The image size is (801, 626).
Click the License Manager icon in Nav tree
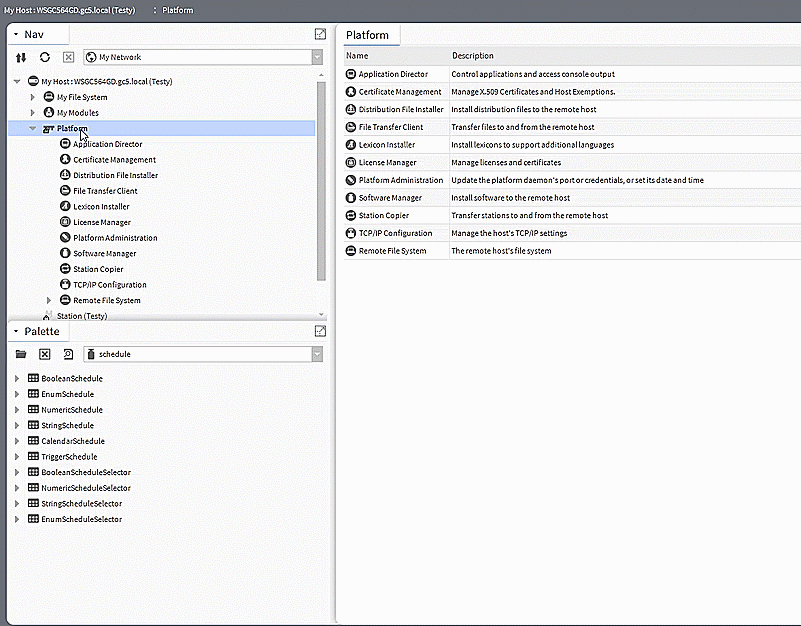coord(65,222)
